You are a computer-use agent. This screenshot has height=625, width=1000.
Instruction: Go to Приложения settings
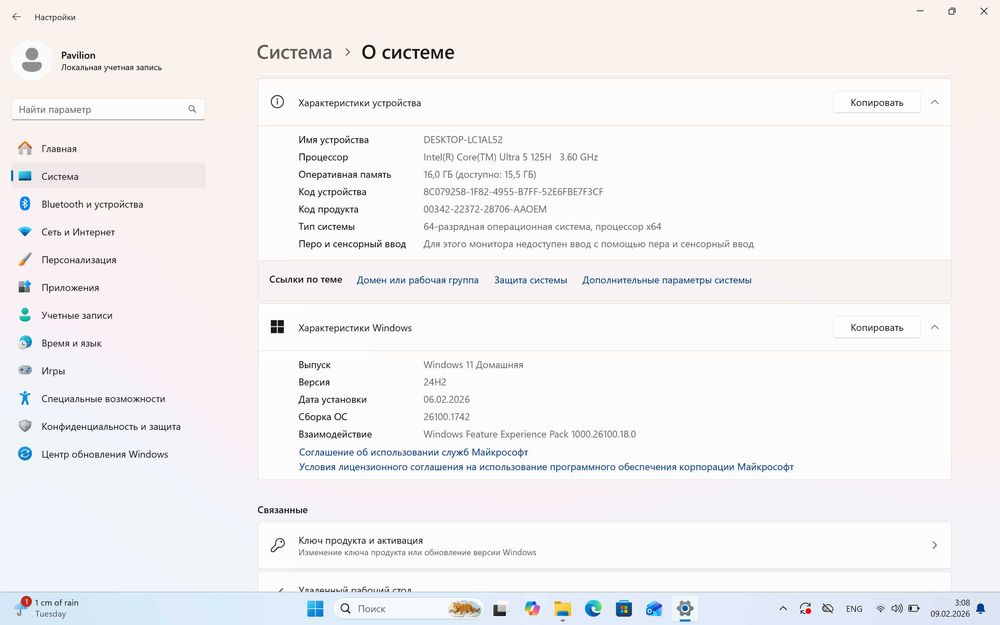click(108, 287)
